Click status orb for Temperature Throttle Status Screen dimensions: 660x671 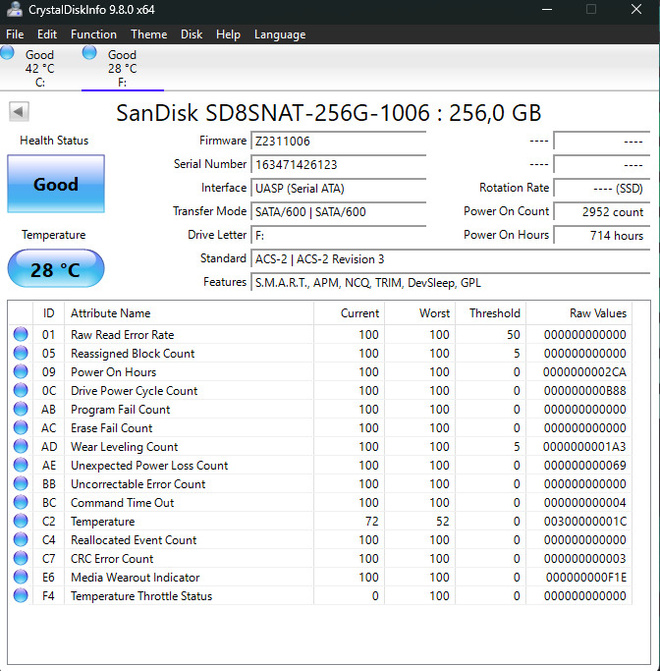(21, 595)
